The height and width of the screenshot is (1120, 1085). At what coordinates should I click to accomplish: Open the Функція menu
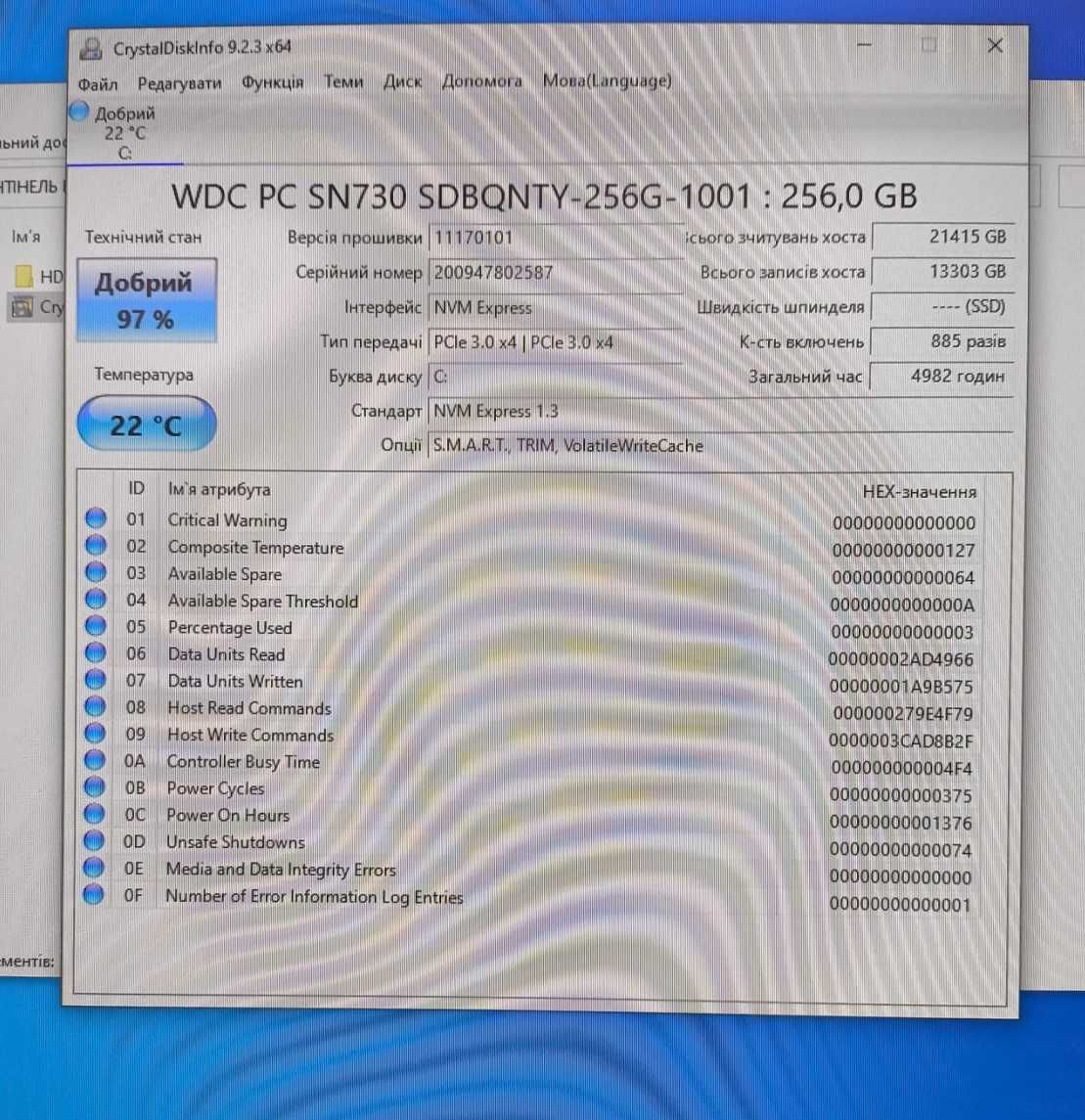[273, 82]
